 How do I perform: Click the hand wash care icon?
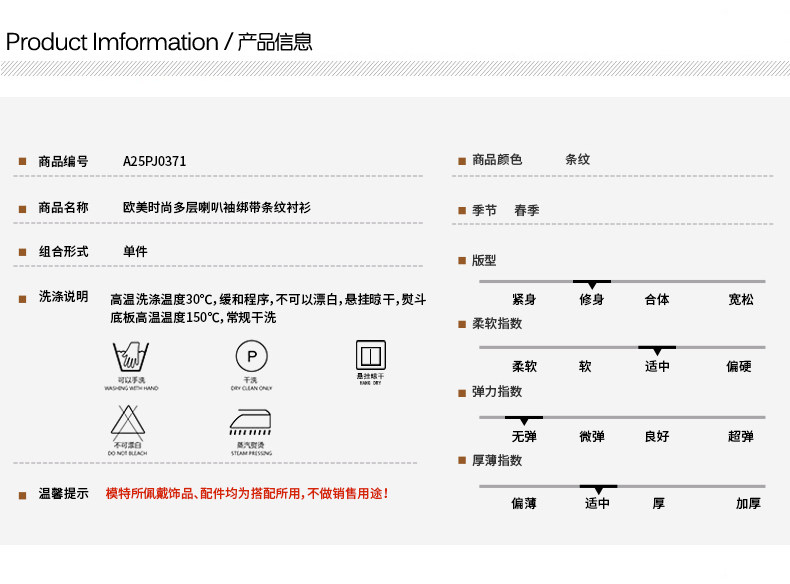[130, 356]
